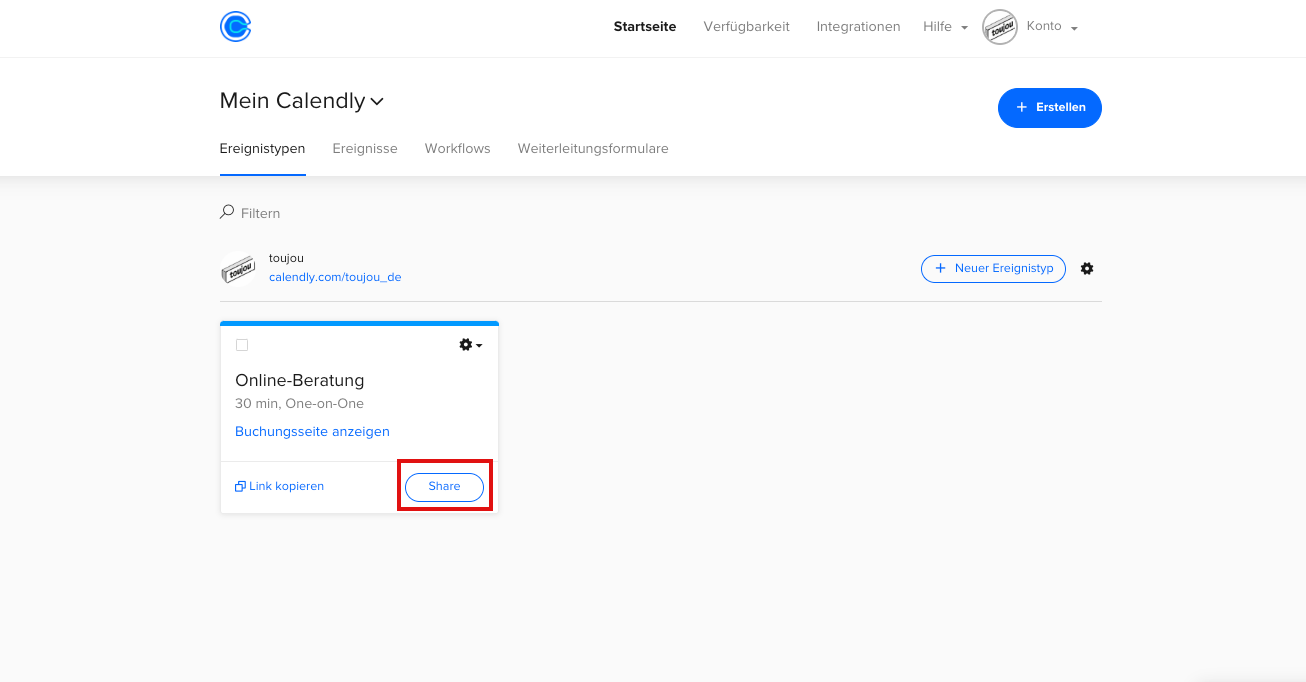The image size is (1306, 682).
Task: Click the filter magnifying glass icon
Action: pos(227,212)
